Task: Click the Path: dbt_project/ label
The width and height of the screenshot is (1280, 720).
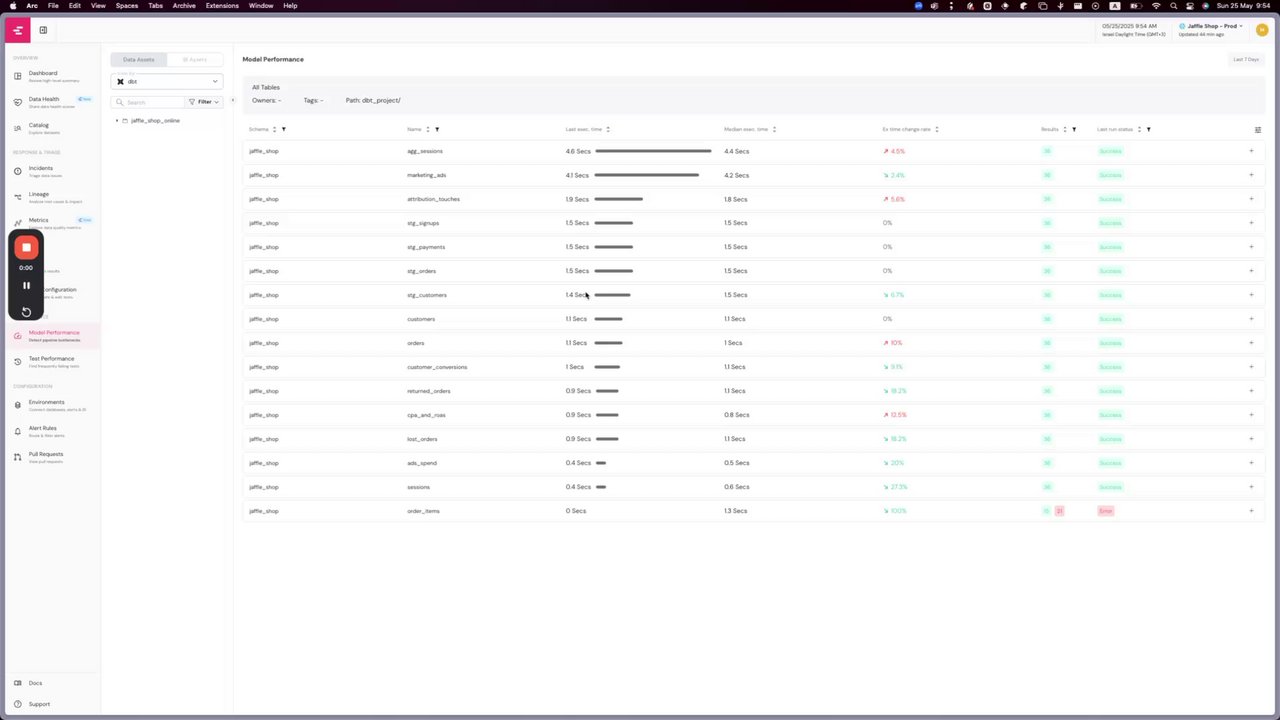Action: [373, 100]
